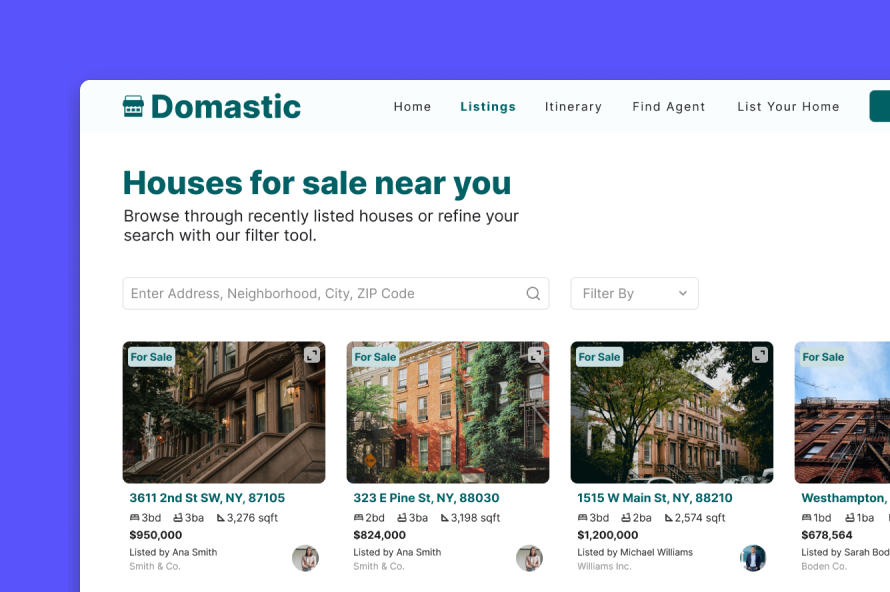890x592 pixels.
Task: Click bath icon on 323 E Pine St card
Action: pos(402,518)
